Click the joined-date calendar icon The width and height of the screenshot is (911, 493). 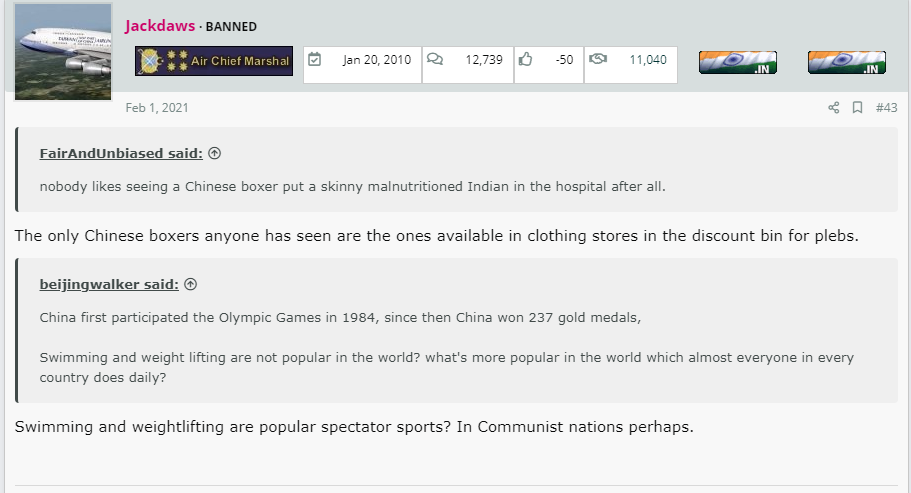[314, 60]
